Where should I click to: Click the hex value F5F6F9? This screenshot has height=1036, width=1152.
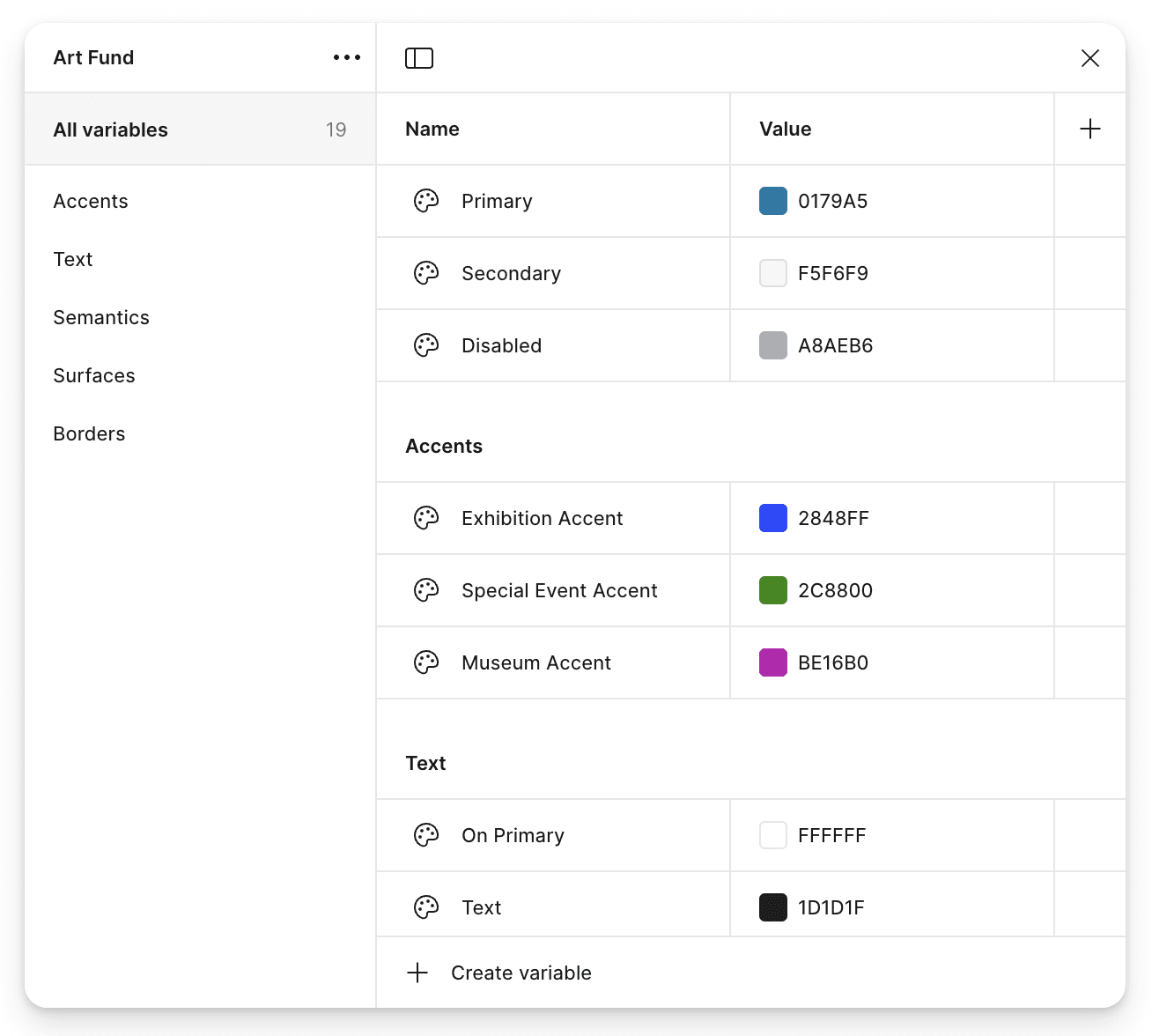coord(832,273)
